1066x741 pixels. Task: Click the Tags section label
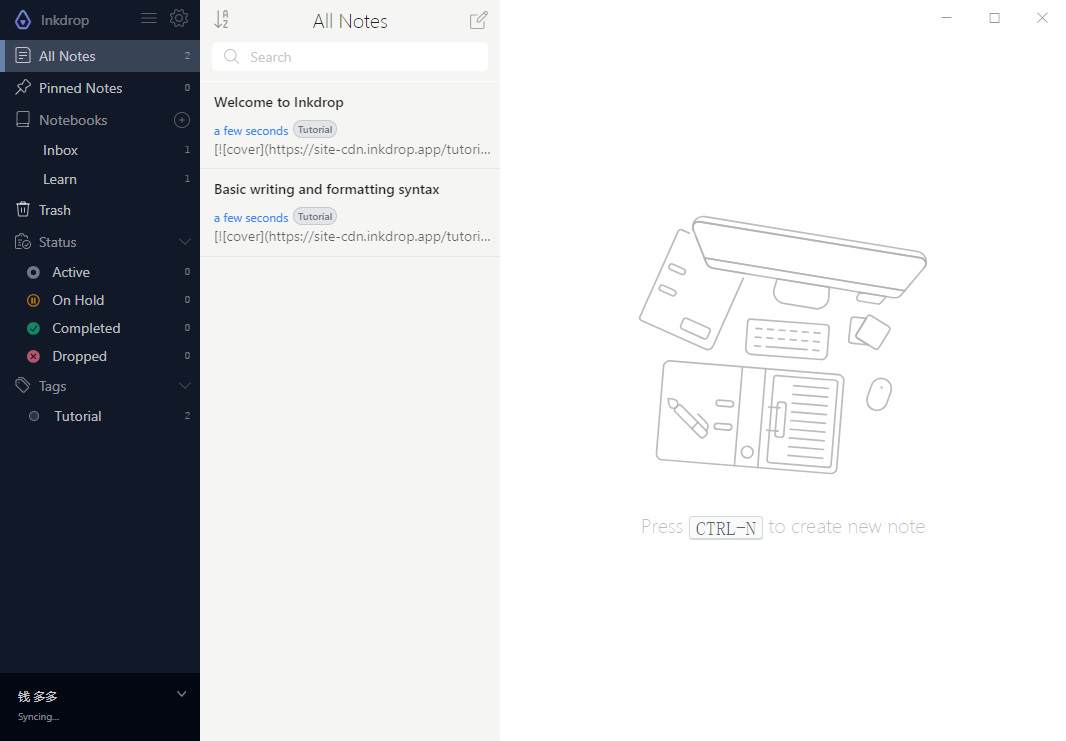click(x=52, y=386)
